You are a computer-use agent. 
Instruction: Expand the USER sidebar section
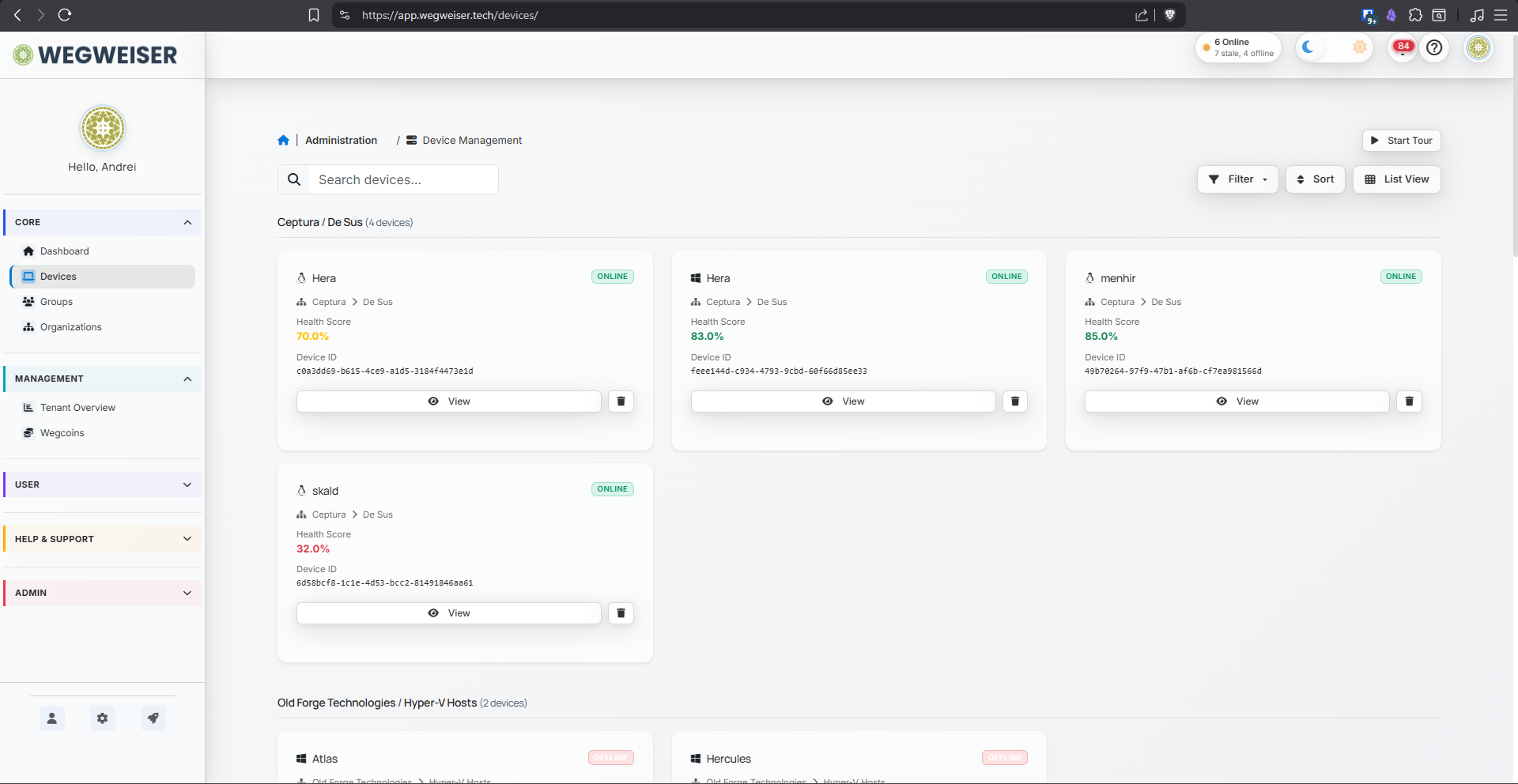click(x=102, y=484)
